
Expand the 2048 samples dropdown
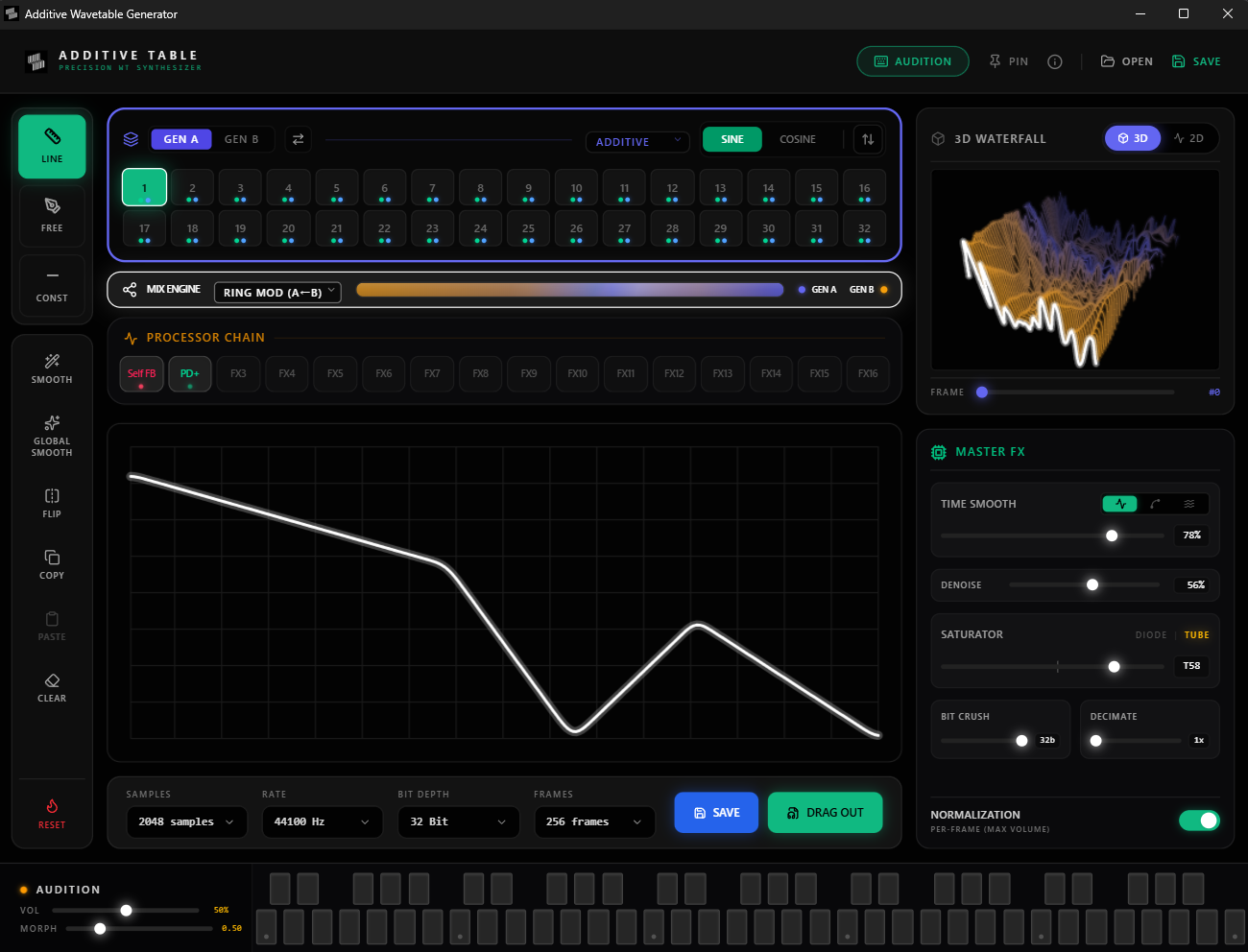tap(187, 822)
